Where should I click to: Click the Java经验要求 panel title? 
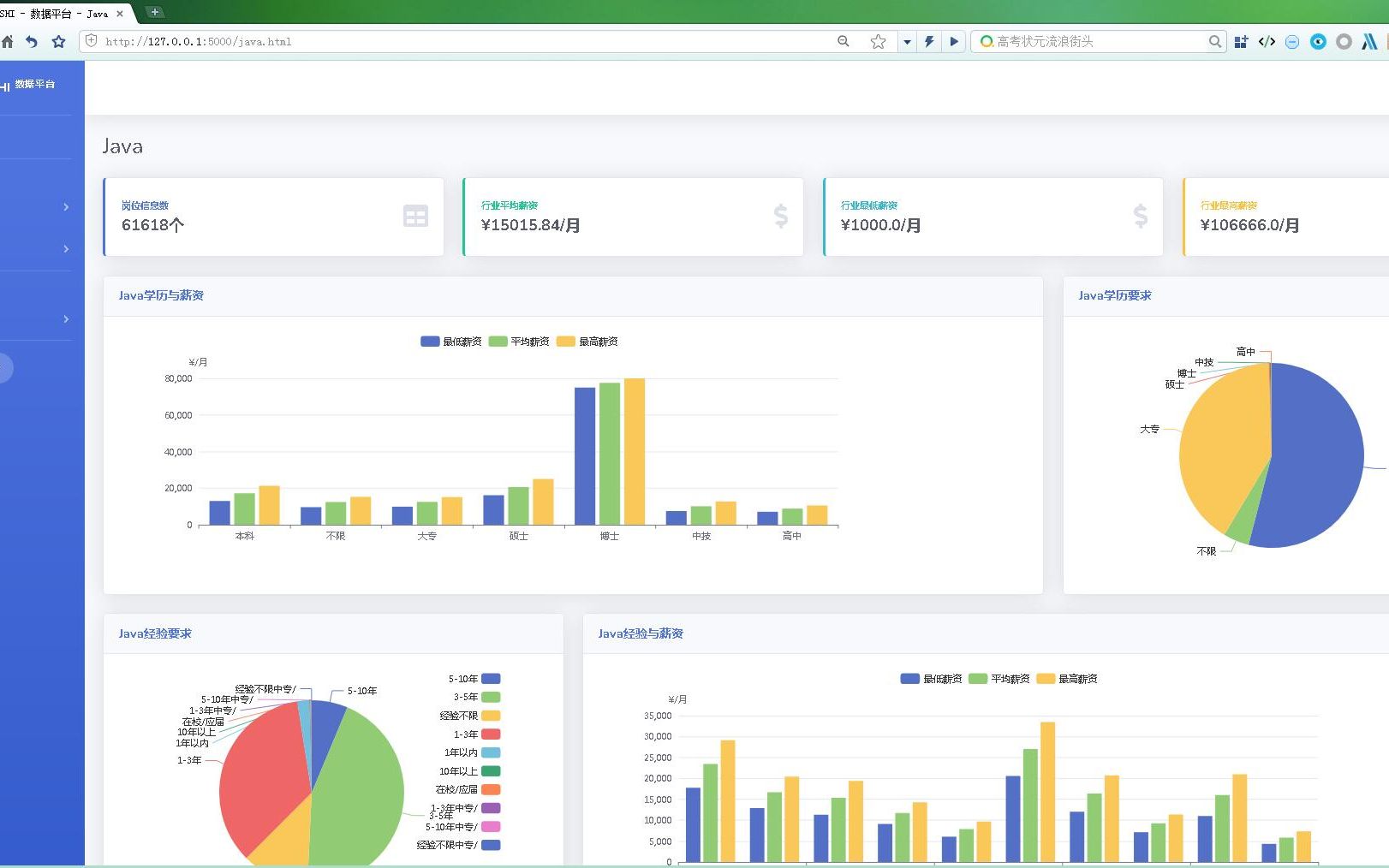click(155, 633)
